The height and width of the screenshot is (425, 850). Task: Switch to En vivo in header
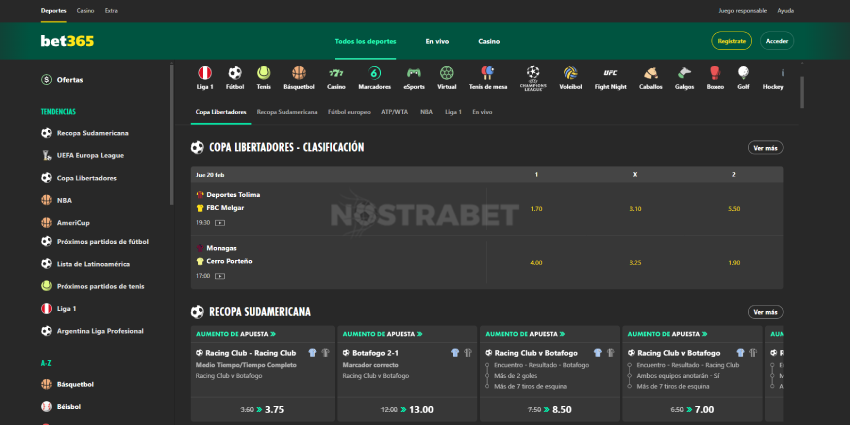[x=437, y=41]
